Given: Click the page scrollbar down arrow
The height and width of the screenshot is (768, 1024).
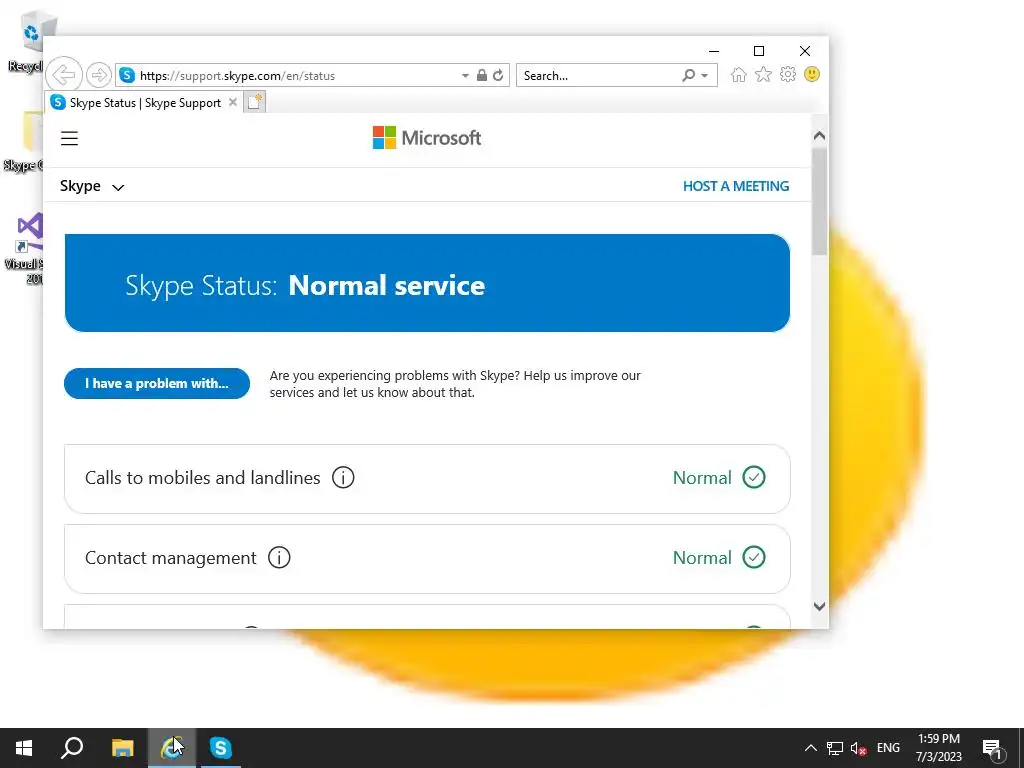Looking at the screenshot, I should [819, 607].
